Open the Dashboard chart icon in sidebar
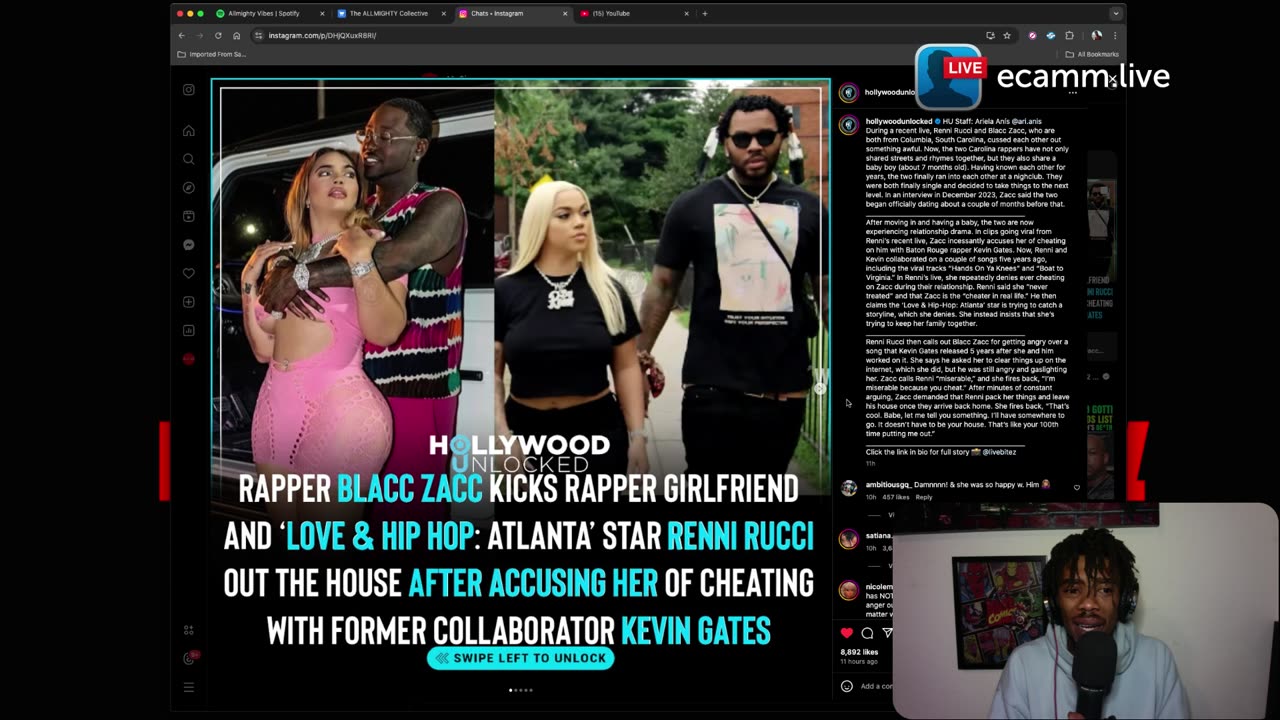The height and width of the screenshot is (720, 1280). coord(188,330)
